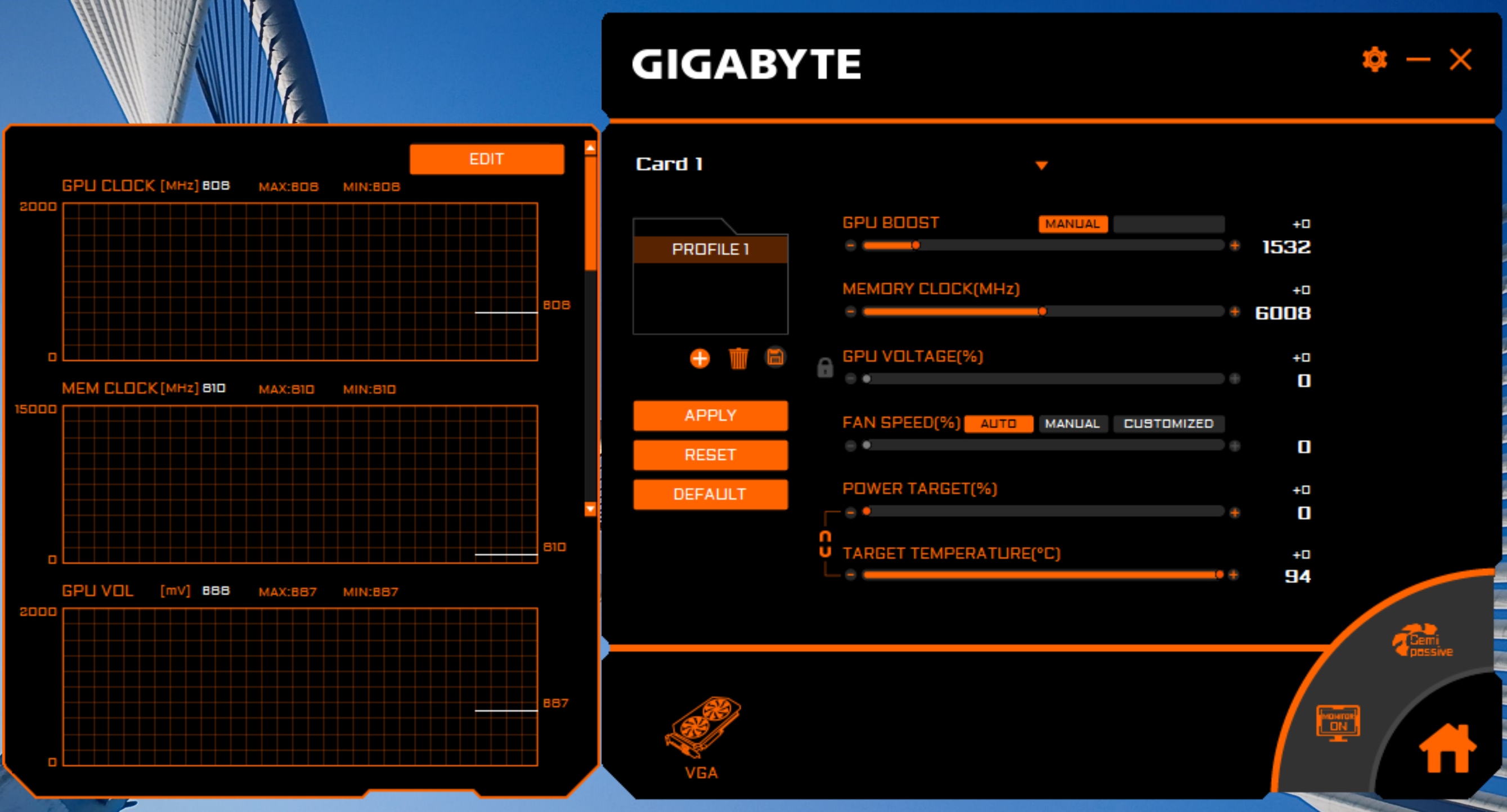Open the VGA graphics card icon

tap(702, 737)
